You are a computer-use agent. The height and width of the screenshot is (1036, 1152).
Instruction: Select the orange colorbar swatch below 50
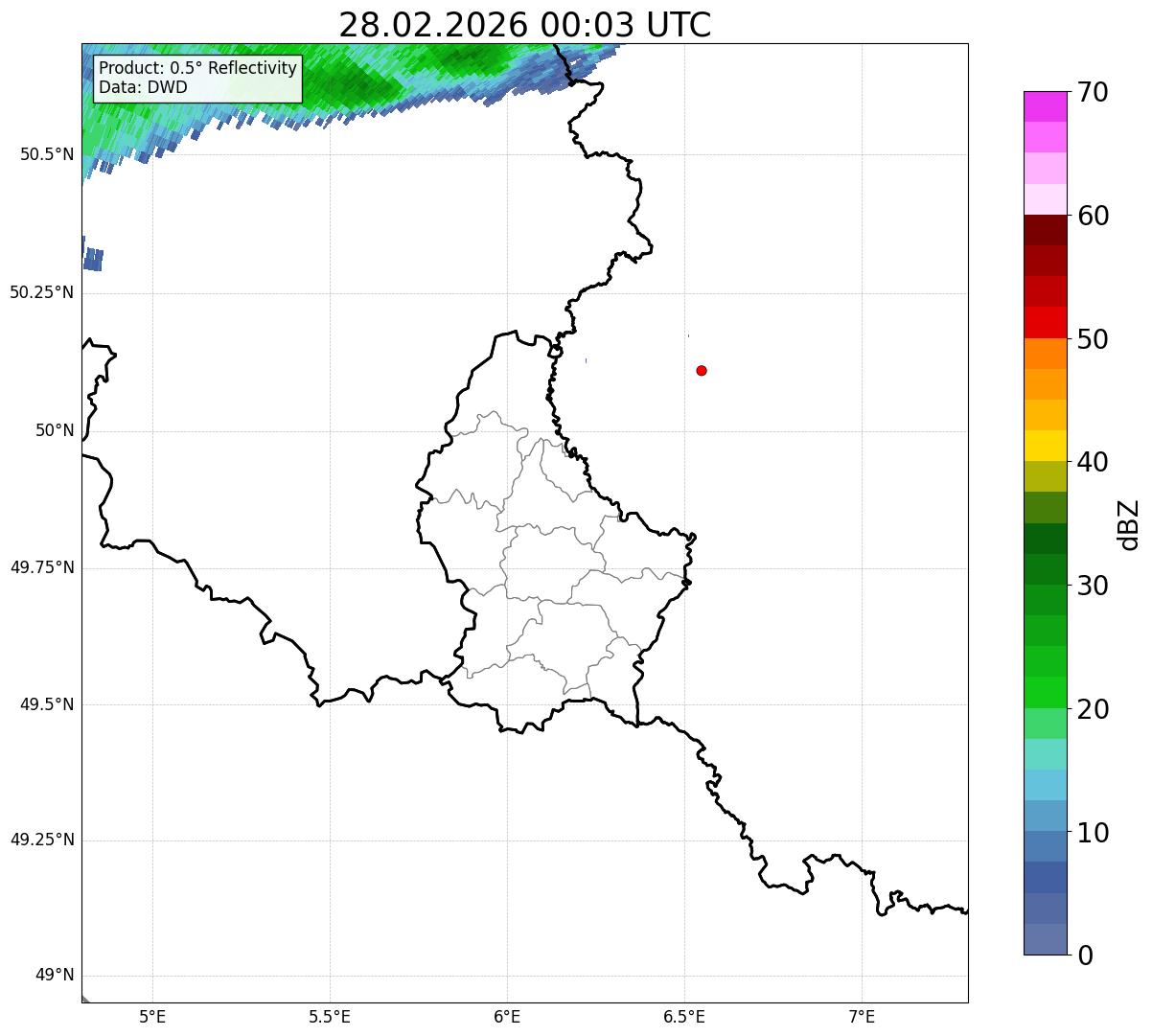point(1045,354)
